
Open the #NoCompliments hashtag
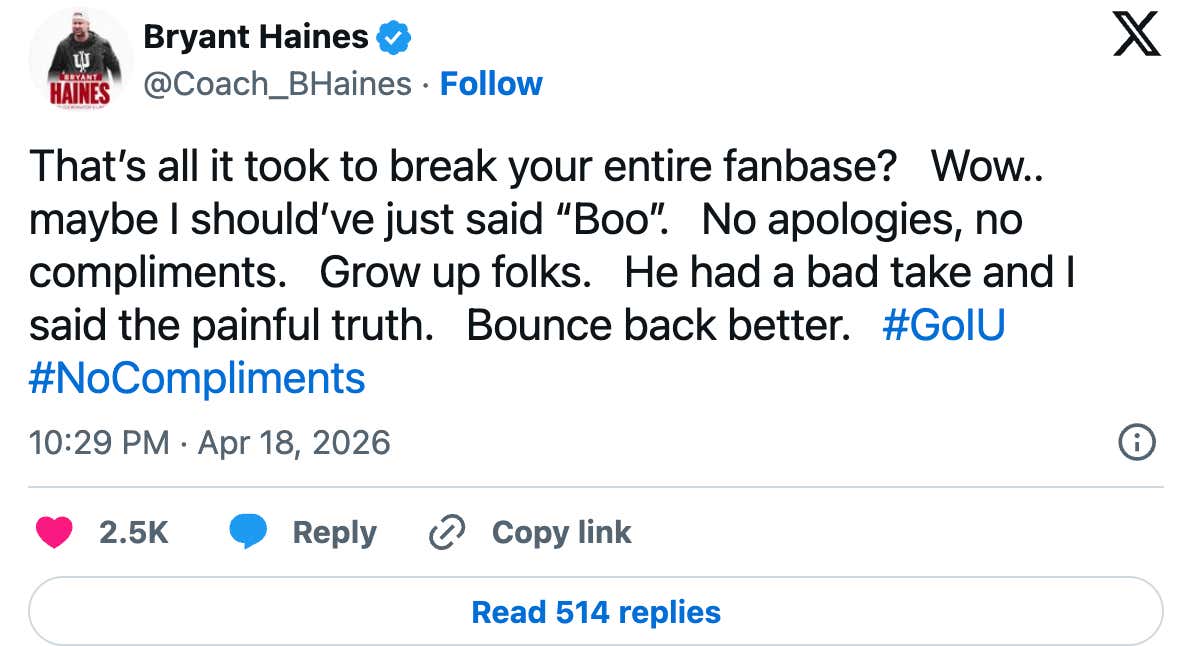pos(196,378)
